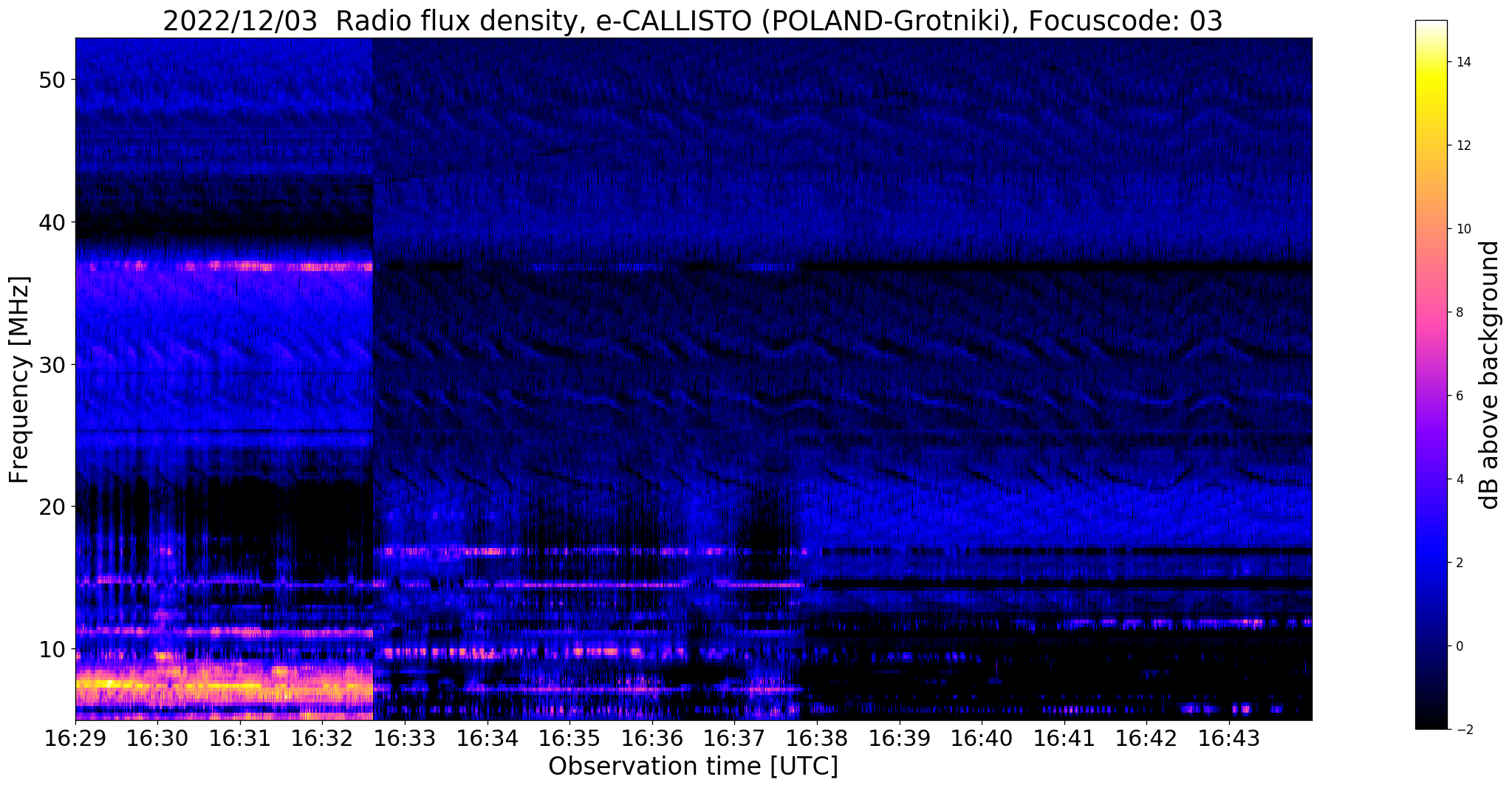Click the 'Observation time [UTC]' axis label

click(693, 767)
